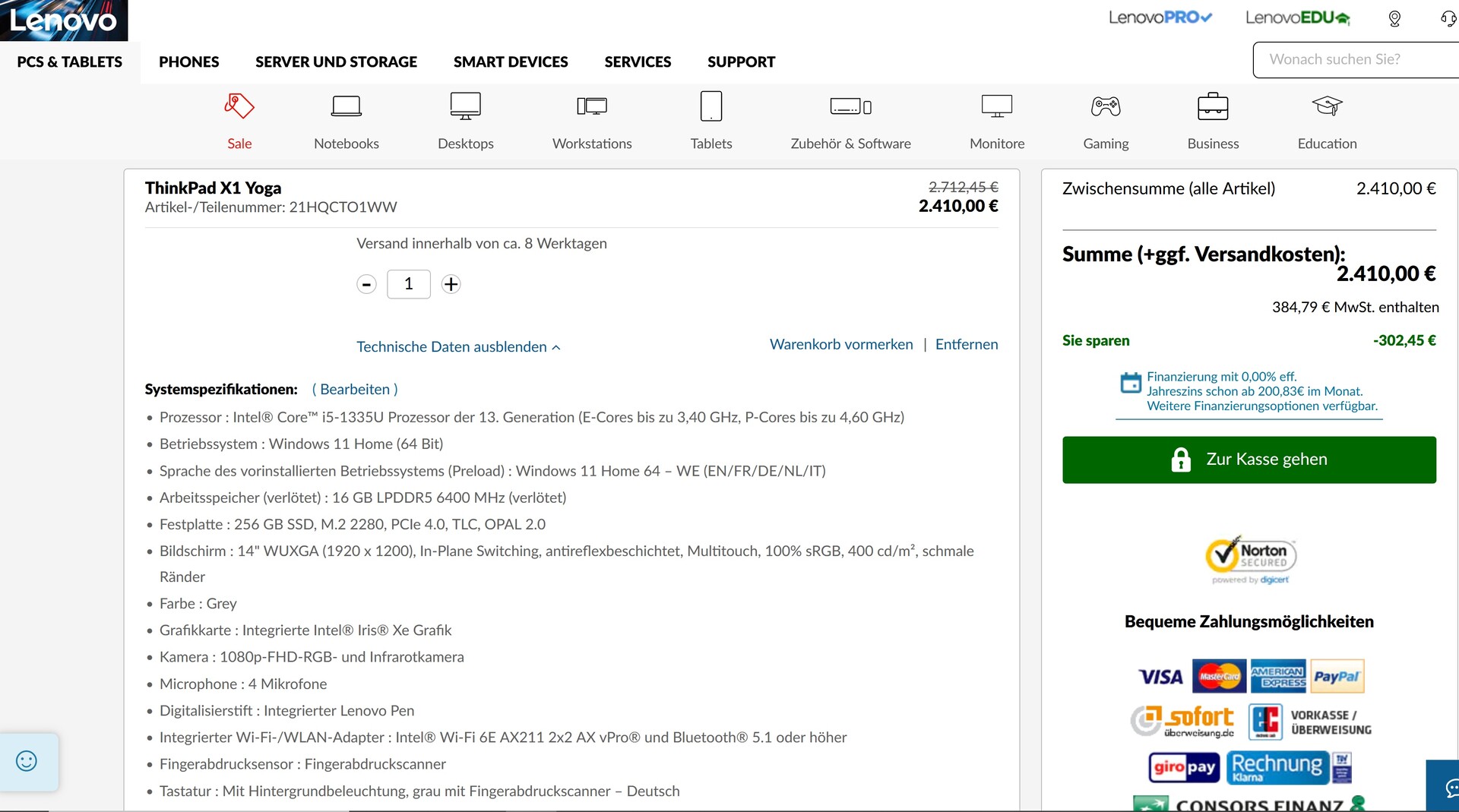Click the Wonach suchen Sie search field

(1353, 59)
